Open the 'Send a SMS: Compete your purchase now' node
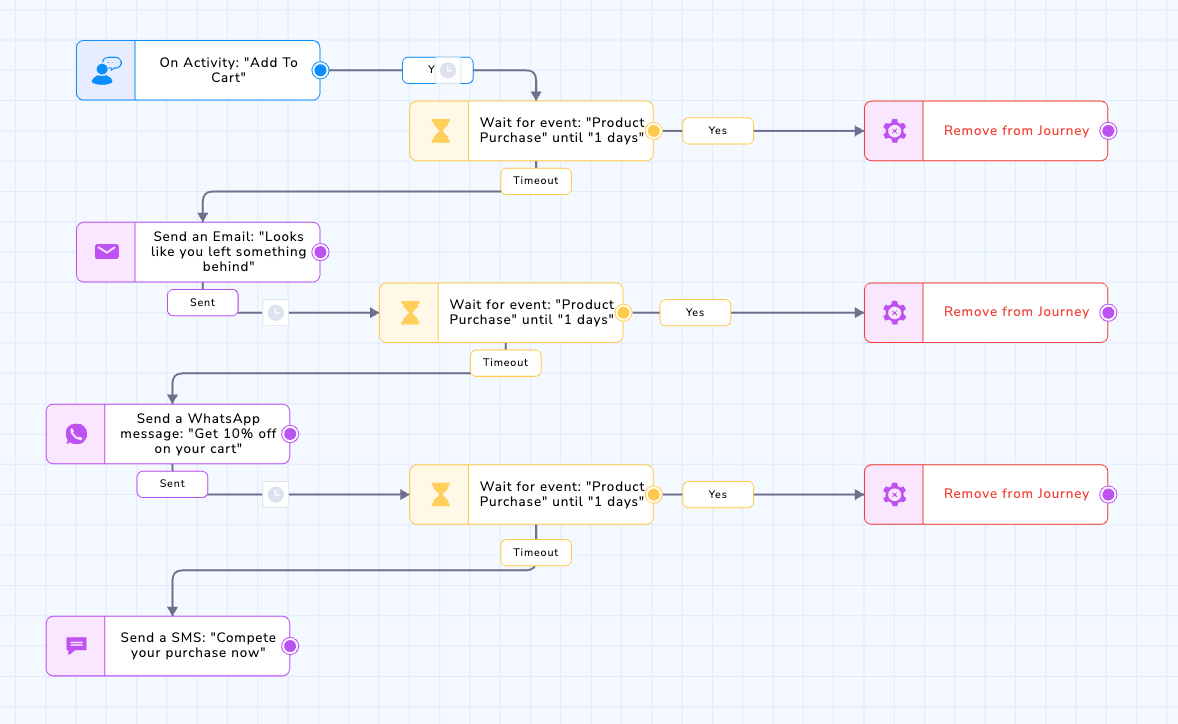Screen dimensions: 1178x724 point(168,646)
